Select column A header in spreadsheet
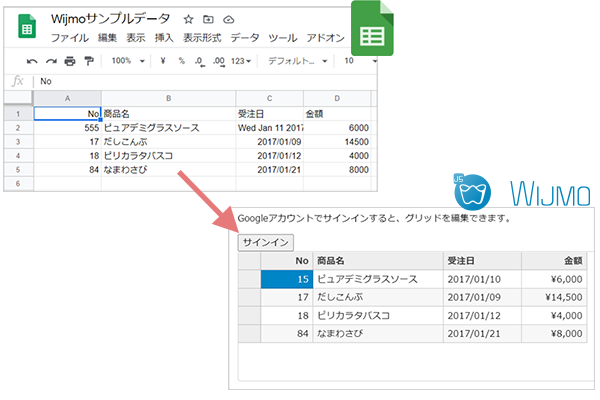This screenshot has height=400, width=600. point(67,98)
